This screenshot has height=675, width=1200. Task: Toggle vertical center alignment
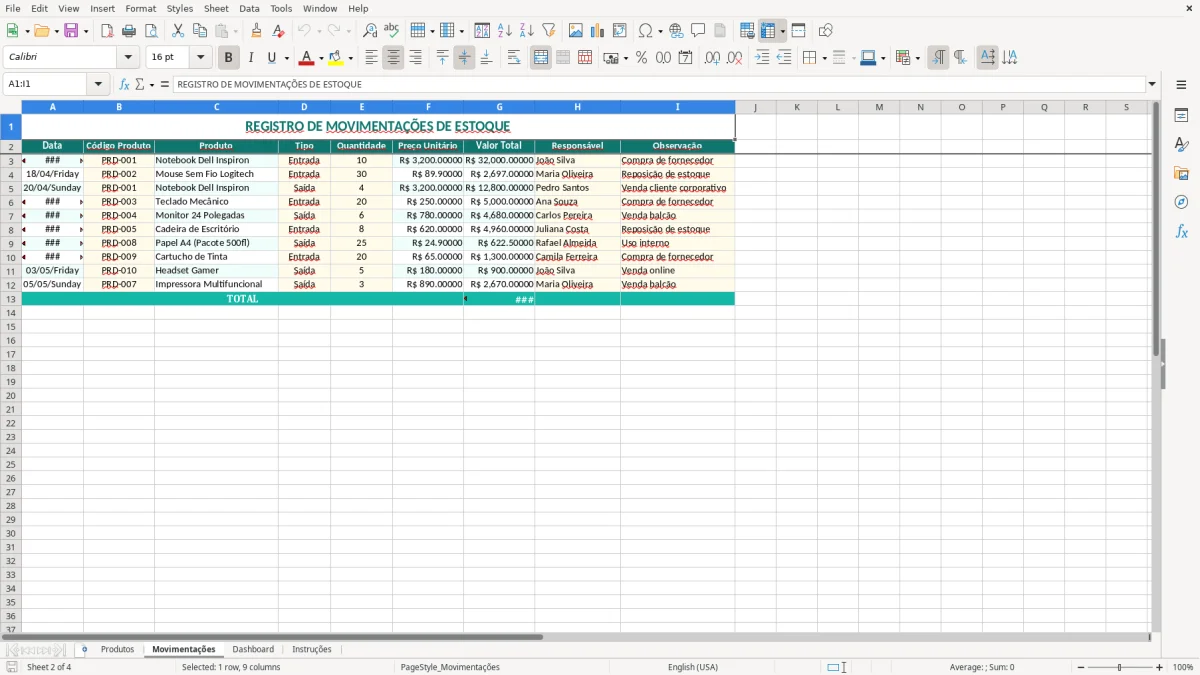point(464,58)
